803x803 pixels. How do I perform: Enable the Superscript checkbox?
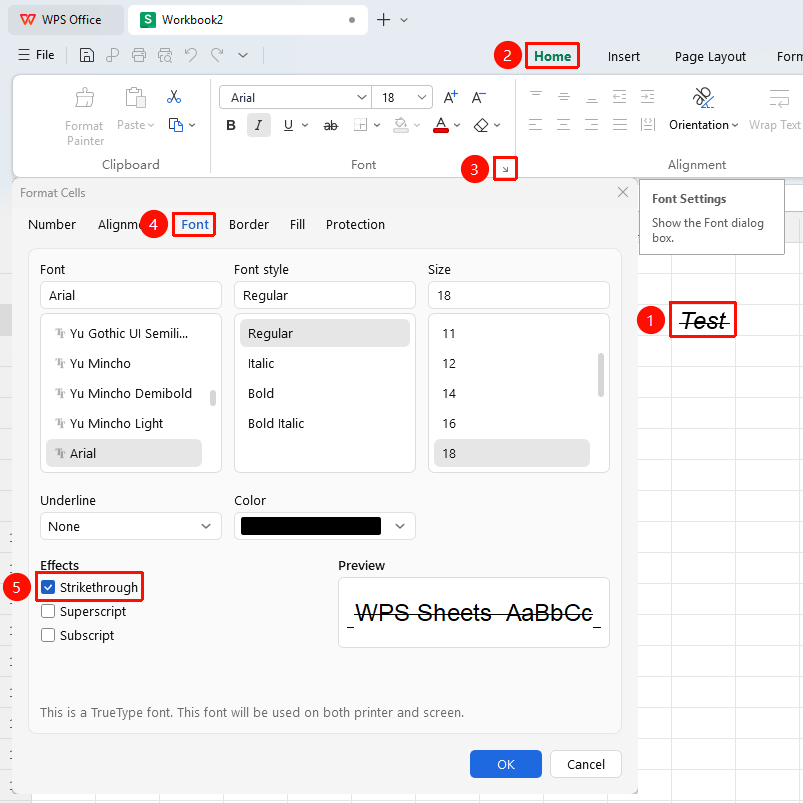(48, 611)
